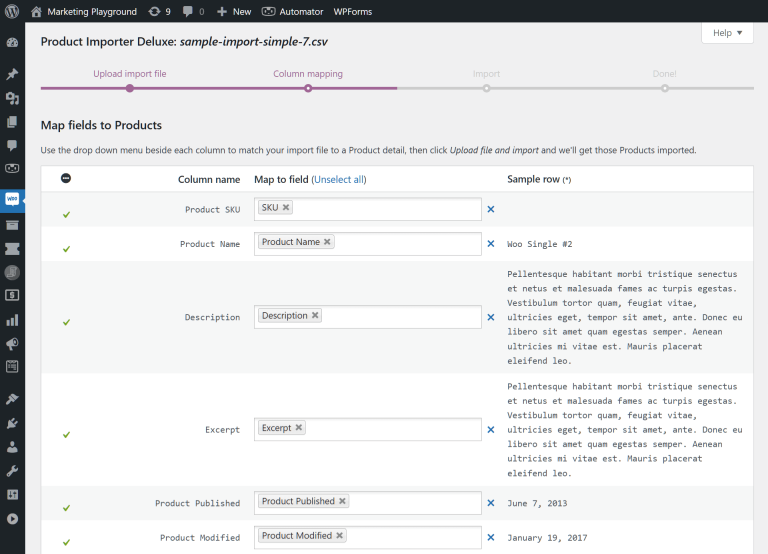Open the Excerpt map field dropdown
768x554 pixels.
point(368,429)
